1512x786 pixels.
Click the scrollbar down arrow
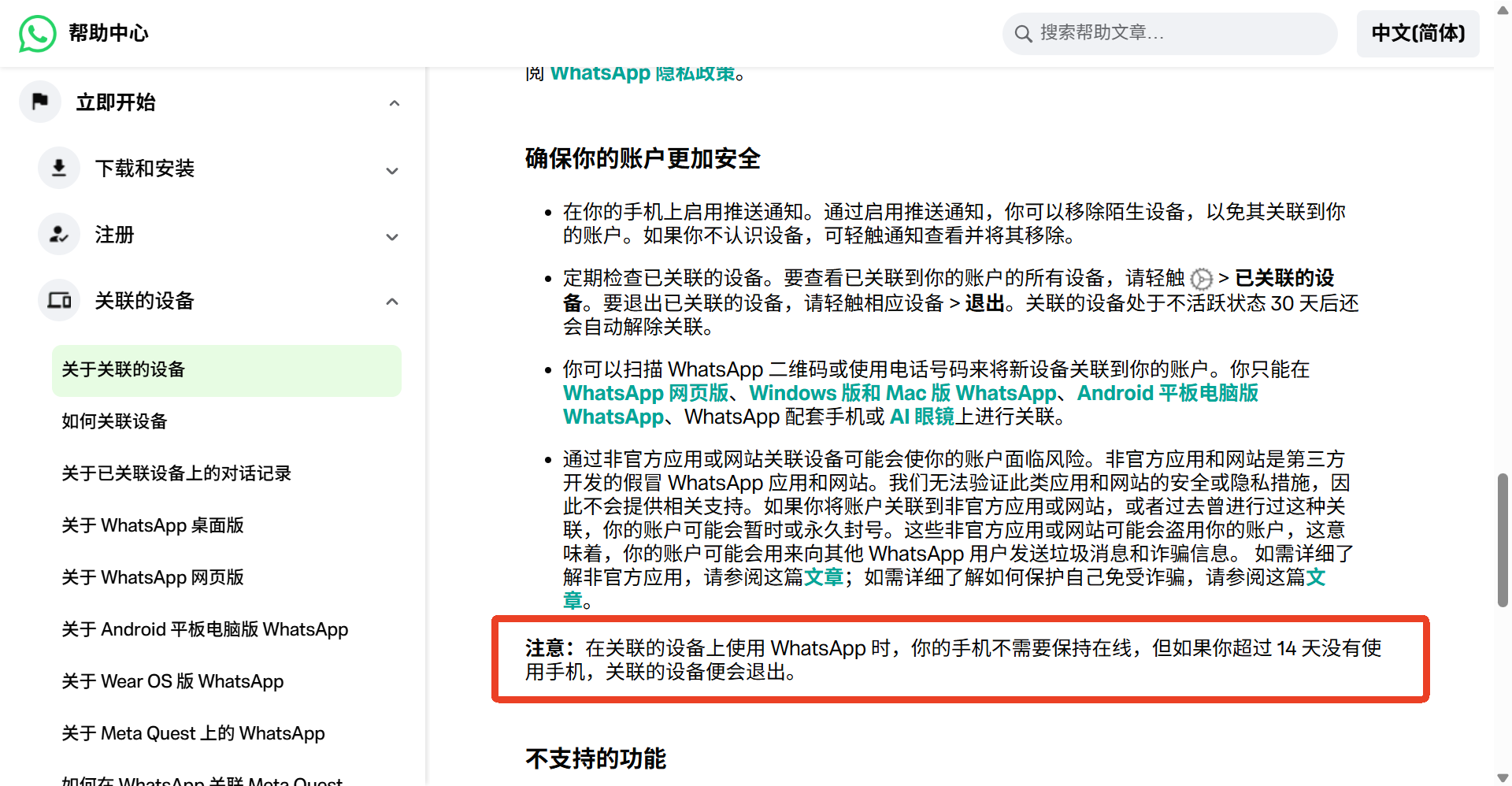pos(1503,778)
